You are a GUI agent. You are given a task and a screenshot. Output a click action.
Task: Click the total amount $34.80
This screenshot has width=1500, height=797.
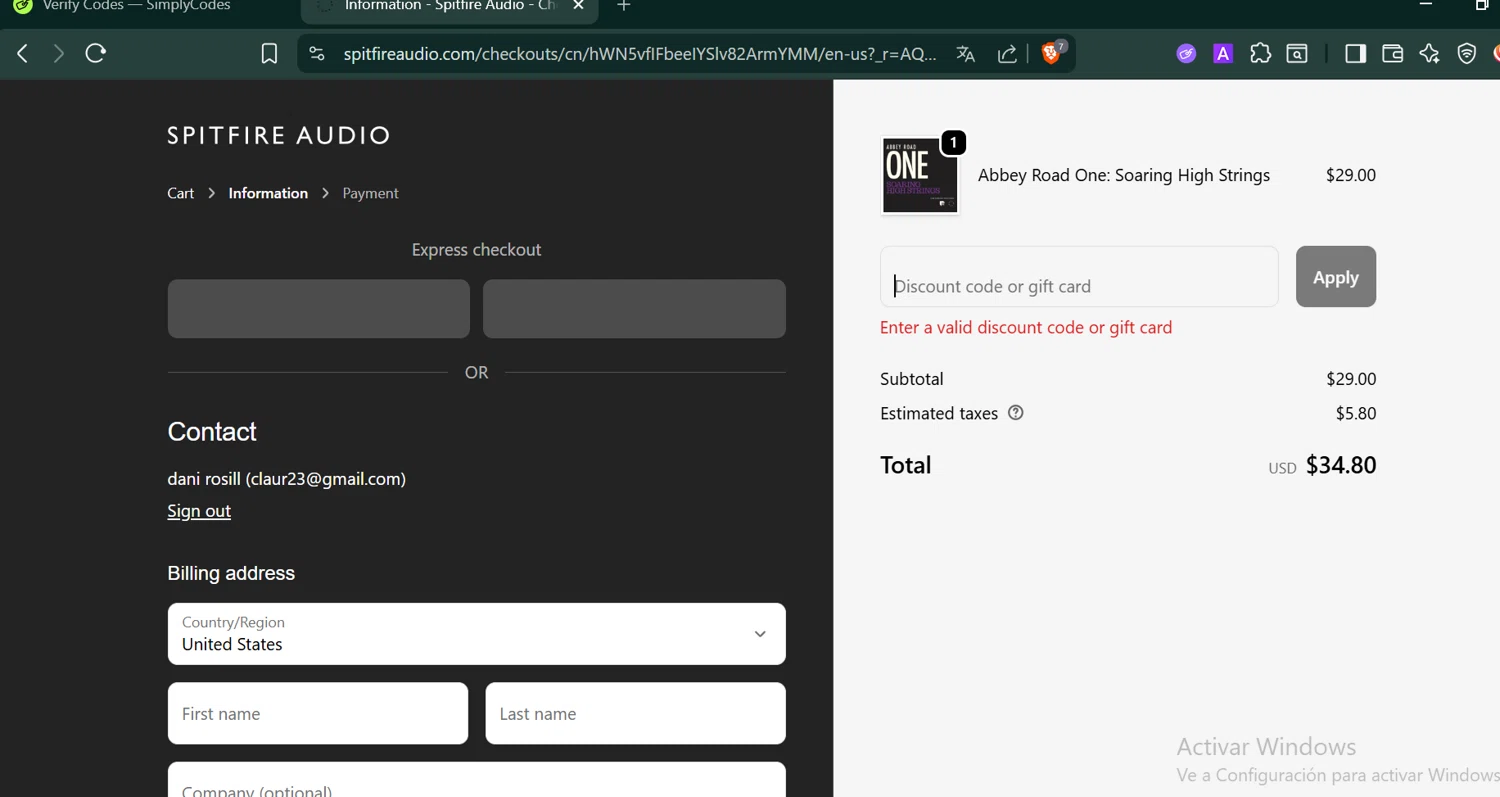click(x=1341, y=465)
